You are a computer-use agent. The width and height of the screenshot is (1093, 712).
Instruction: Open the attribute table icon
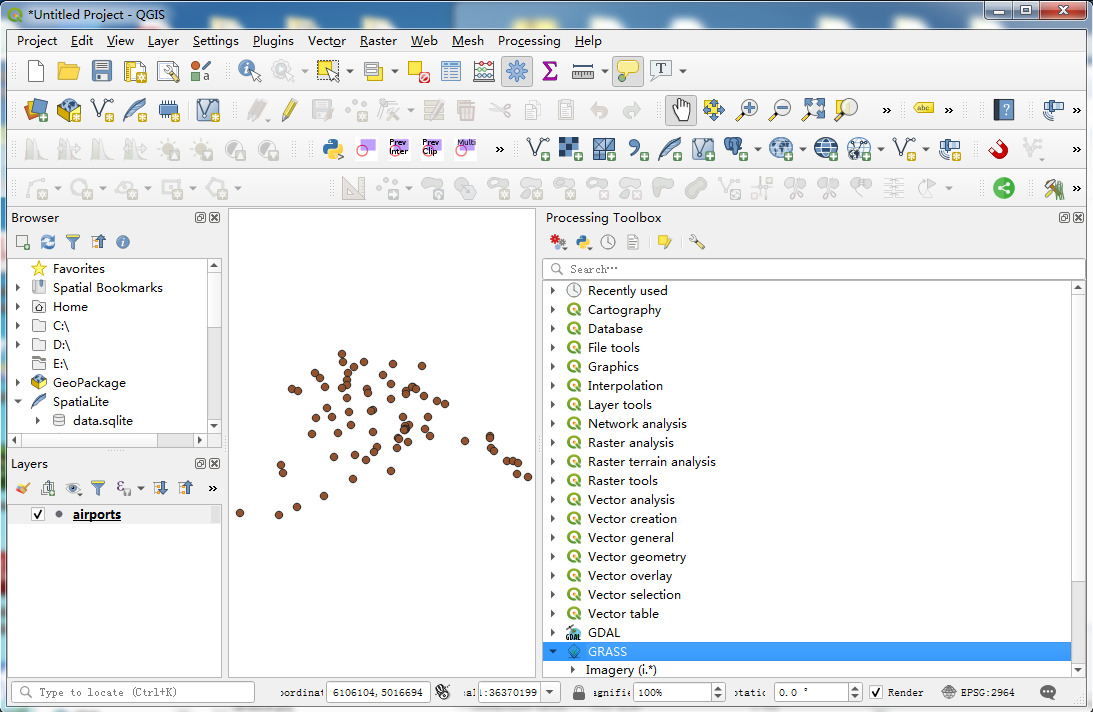point(451,71)
